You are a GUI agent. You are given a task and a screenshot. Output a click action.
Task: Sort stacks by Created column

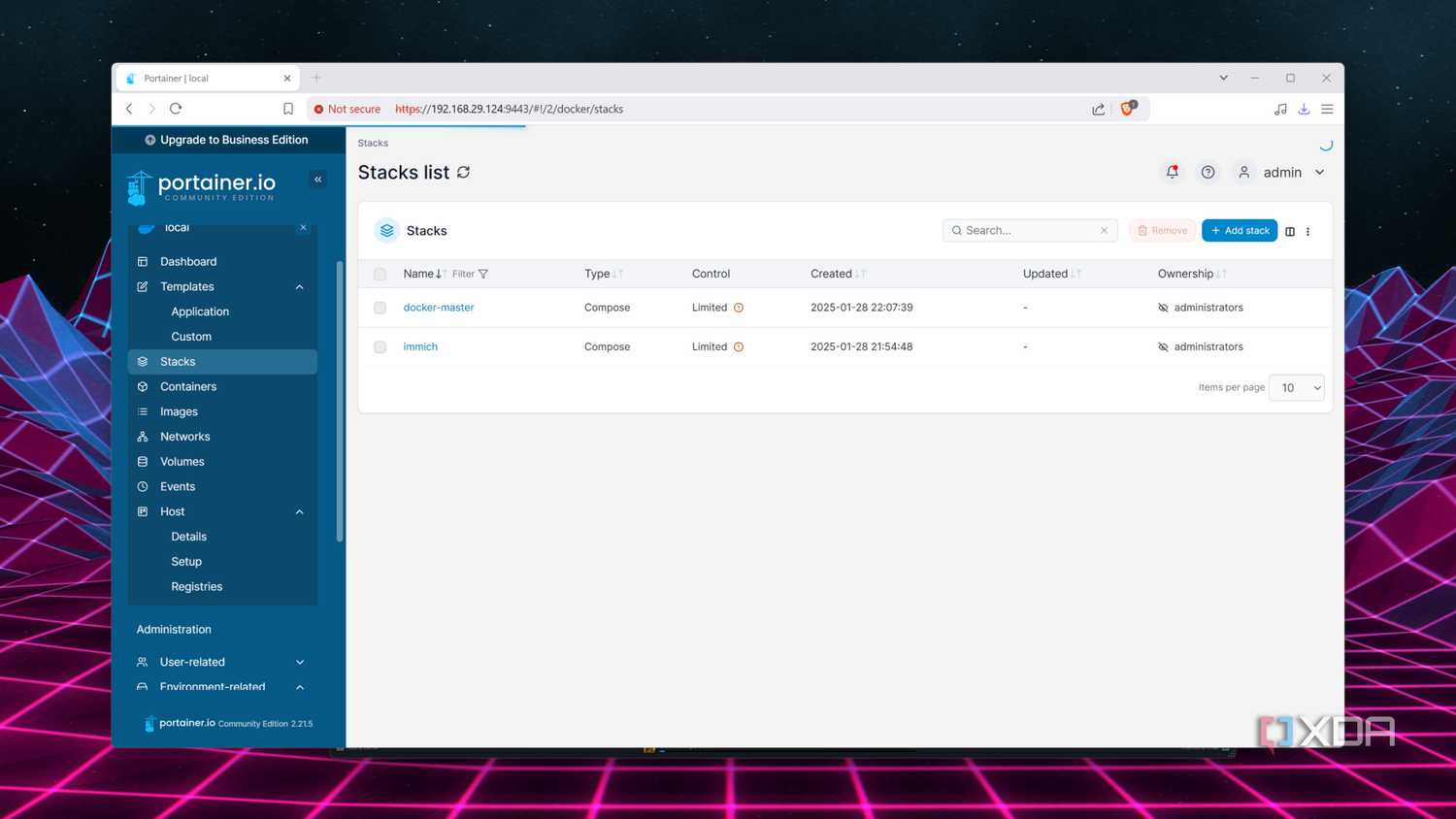click(838, 274)
